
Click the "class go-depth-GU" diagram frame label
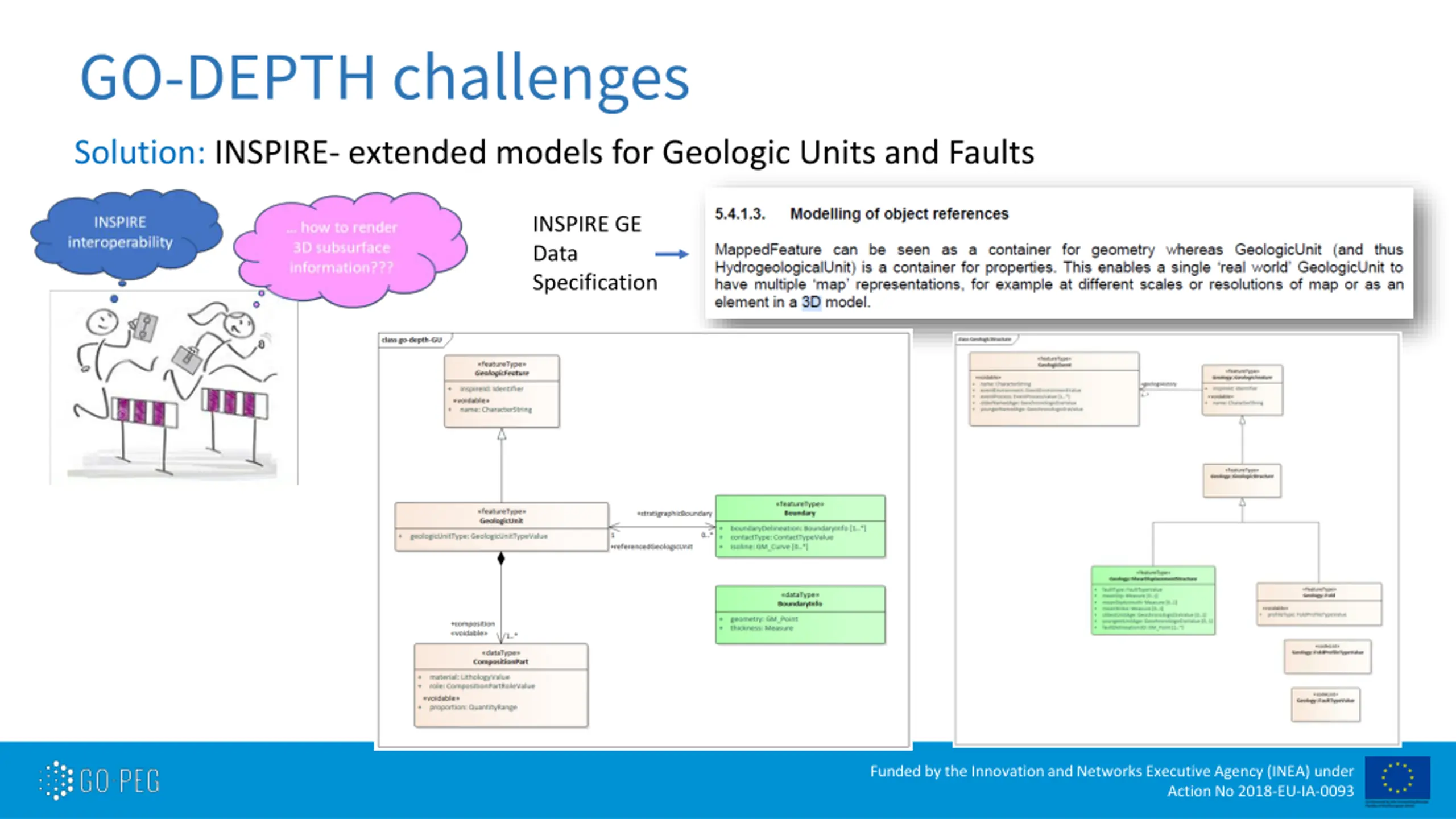[413, 340]
